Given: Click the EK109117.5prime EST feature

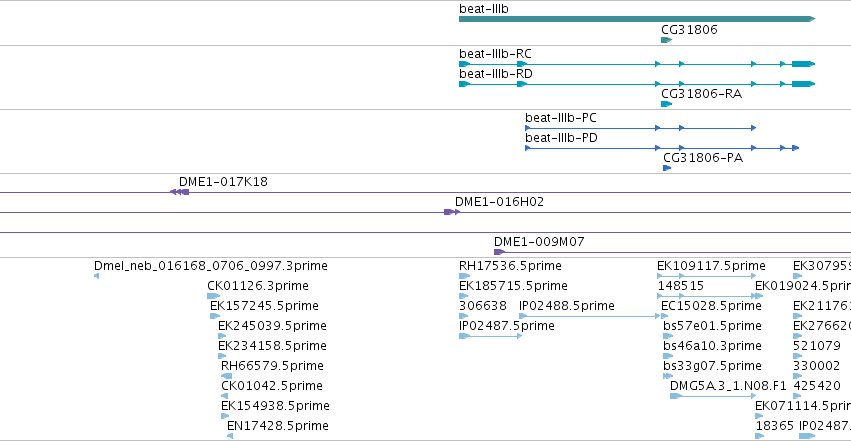Looking at the screenshot, I should pyautogui.click(x=711, y=276).
